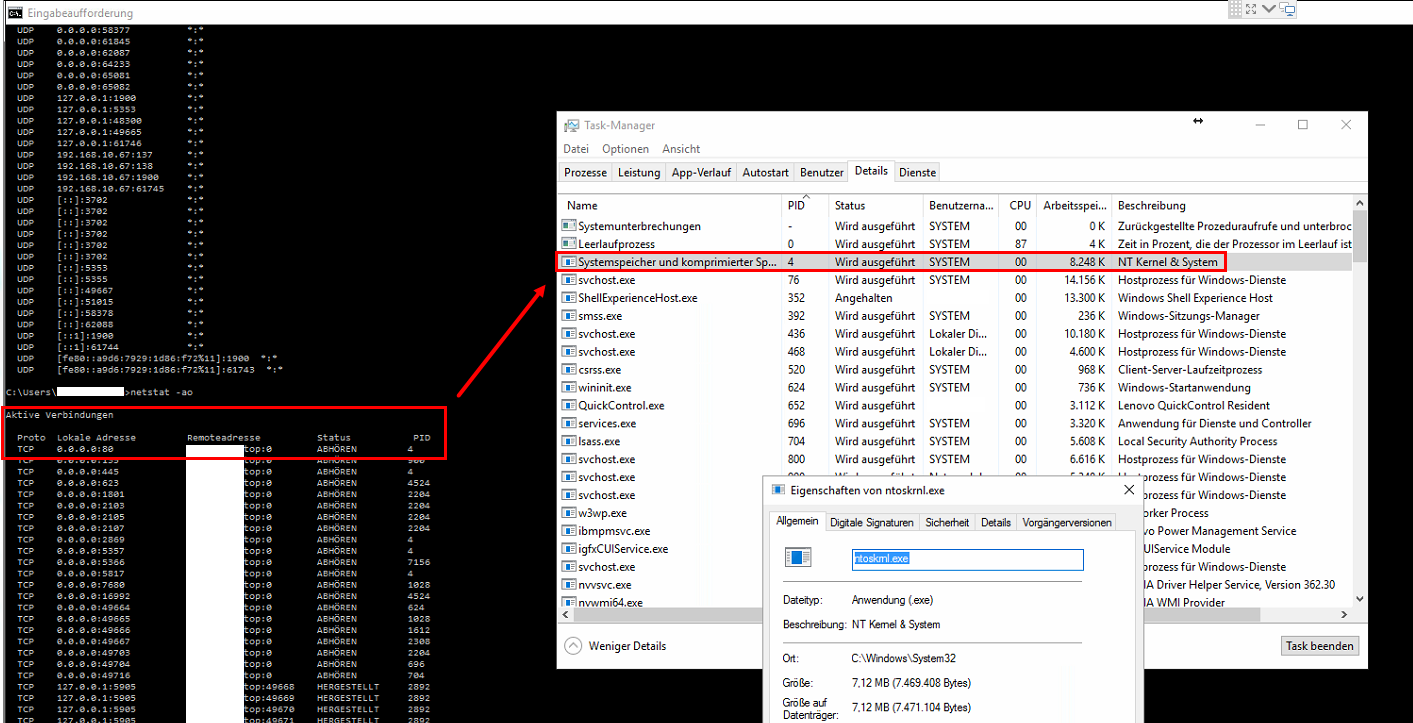
Task: Click the QuickControl.exe process icon
Action: point(570,406)
